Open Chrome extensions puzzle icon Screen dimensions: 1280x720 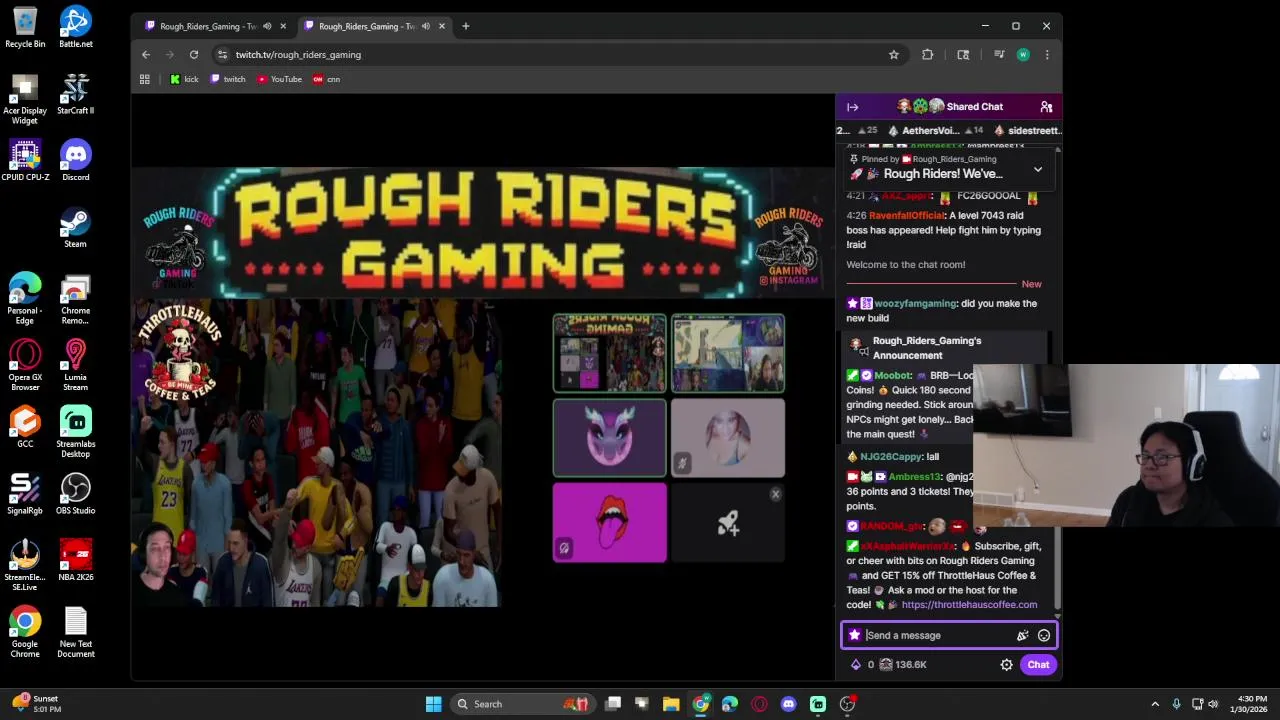(928, 55)
